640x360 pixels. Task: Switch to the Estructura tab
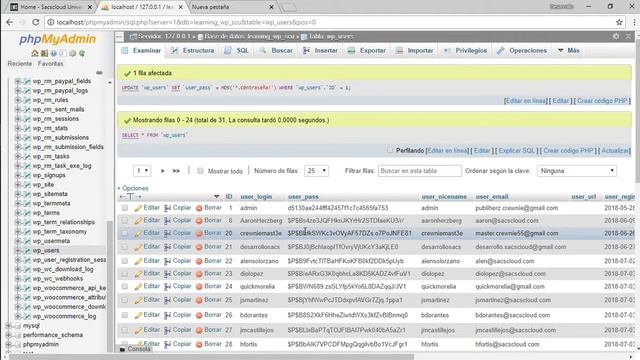coord(193,51)
